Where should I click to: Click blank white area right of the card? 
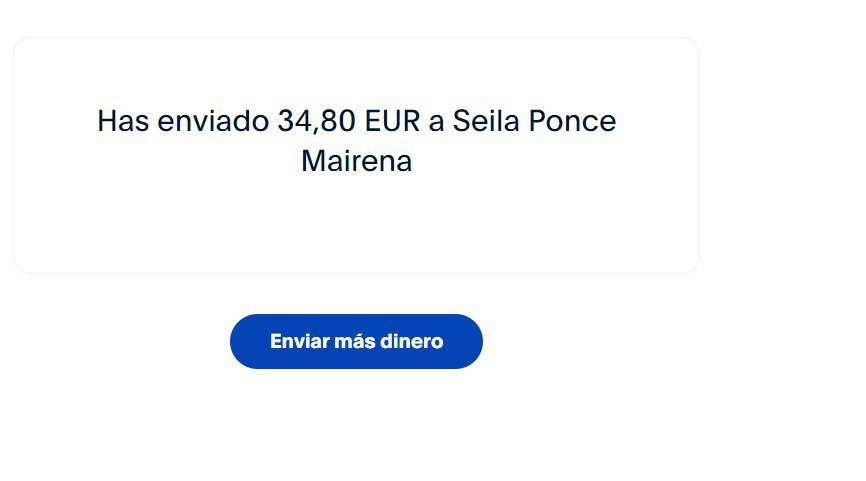tap(781, 155)
